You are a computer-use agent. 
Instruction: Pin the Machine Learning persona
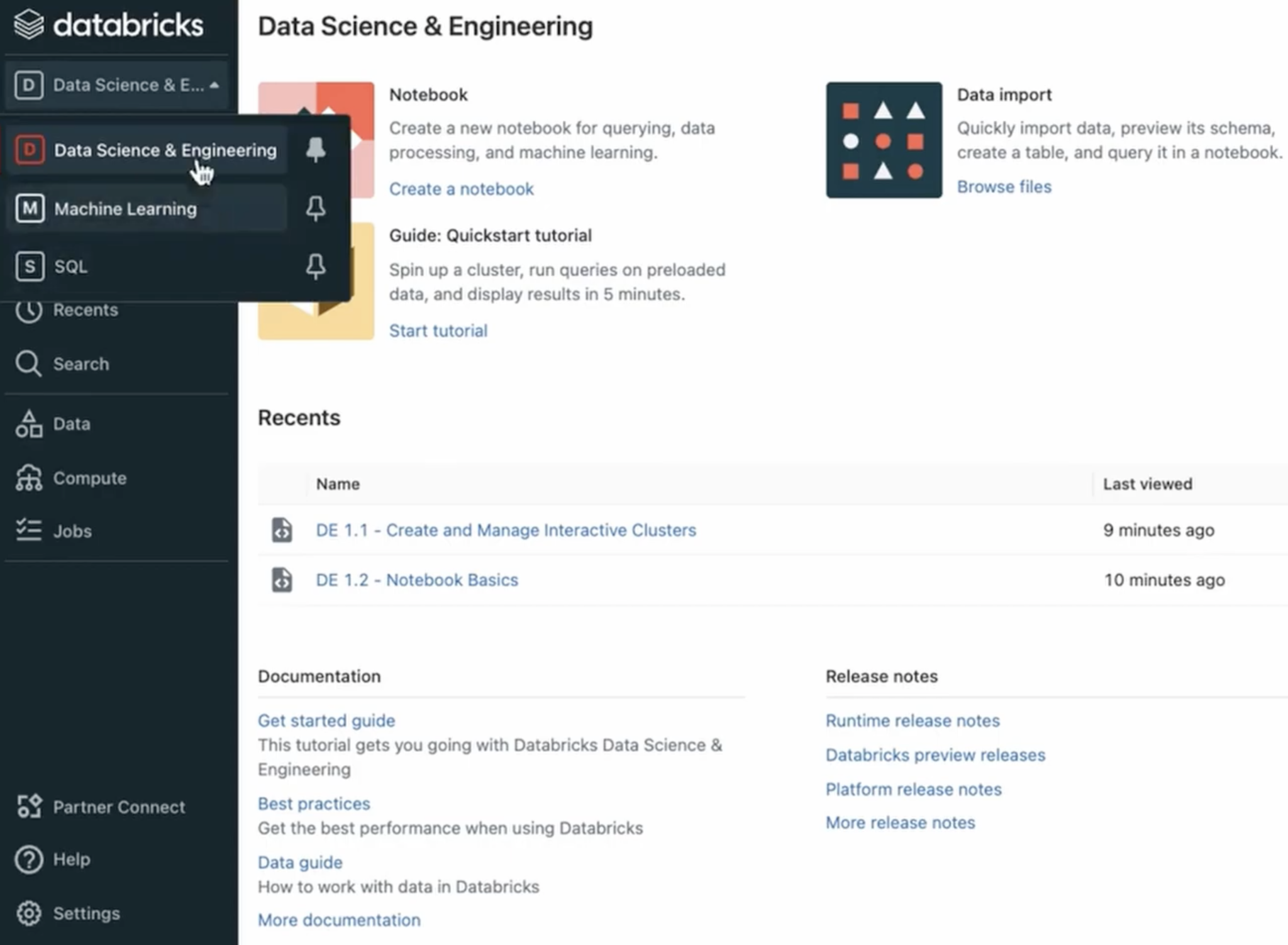click(x=316, y=208)
